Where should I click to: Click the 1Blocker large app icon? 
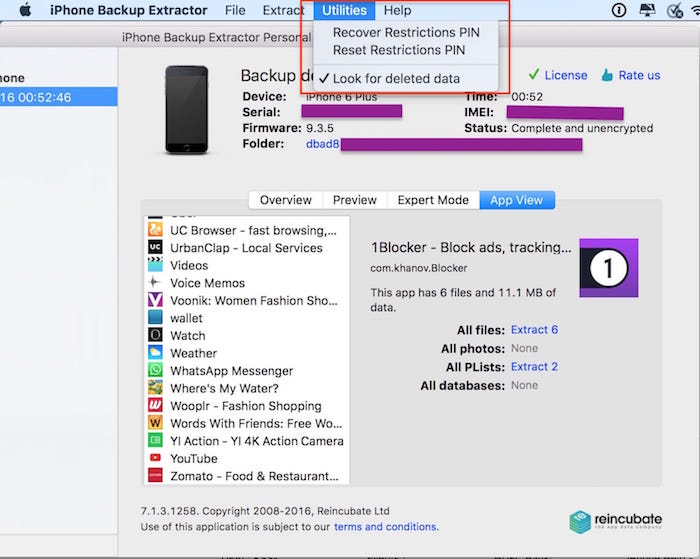609,268
